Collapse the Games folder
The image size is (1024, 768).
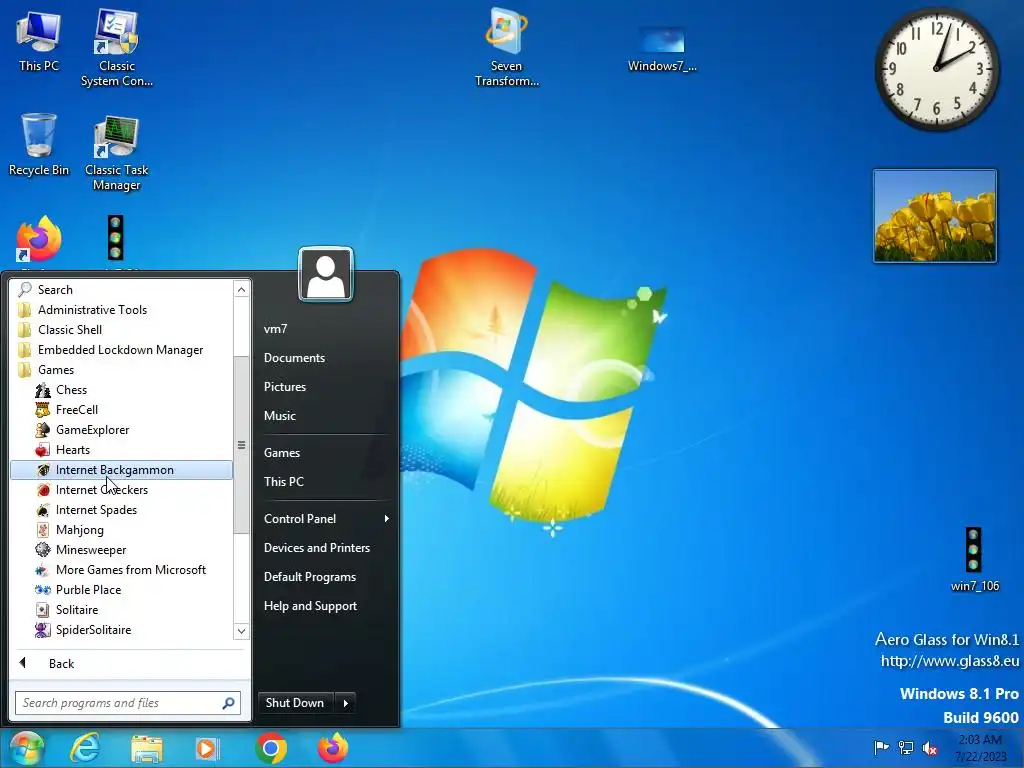(121, 370)
